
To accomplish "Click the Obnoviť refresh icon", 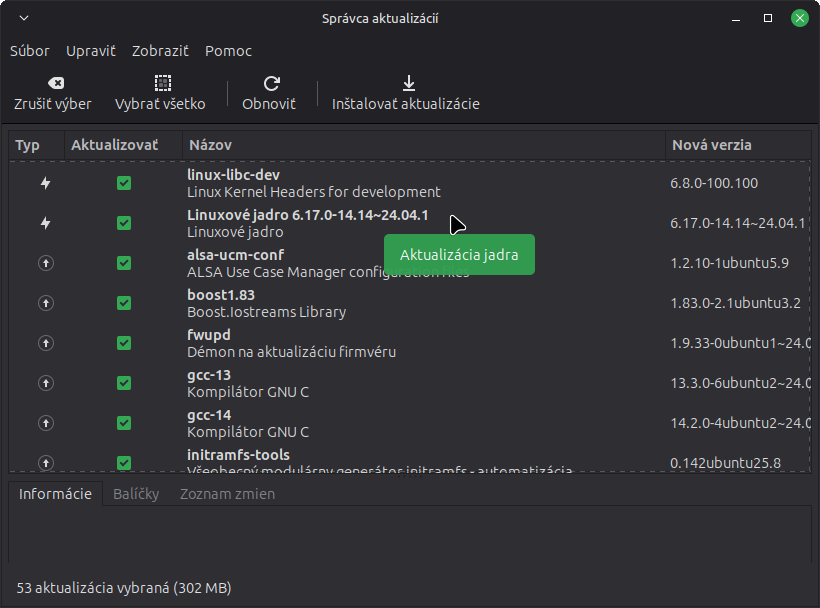I will point(271,84).
